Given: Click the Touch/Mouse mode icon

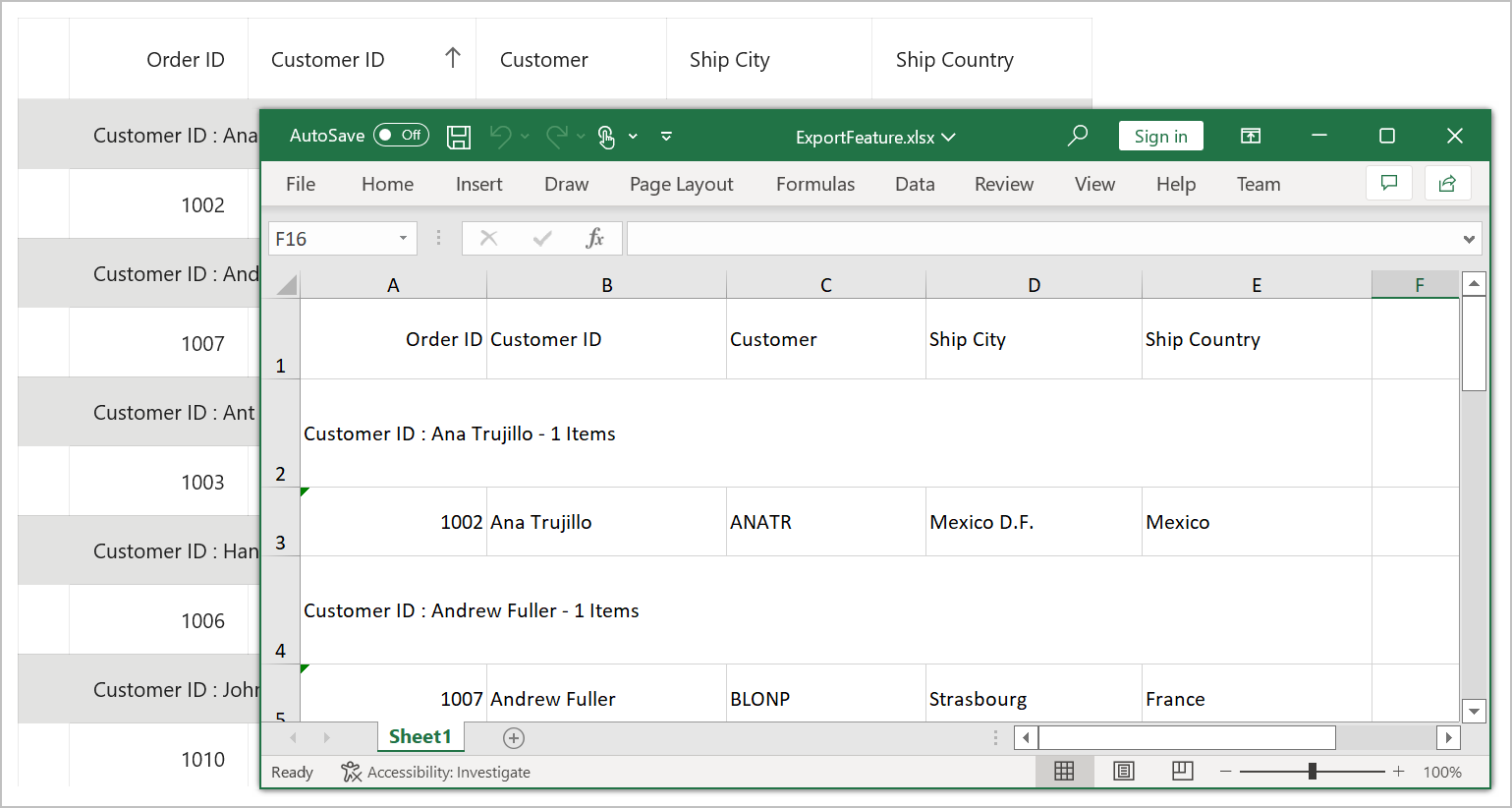Looking at the screenshot, I should (x=606, y=137).
